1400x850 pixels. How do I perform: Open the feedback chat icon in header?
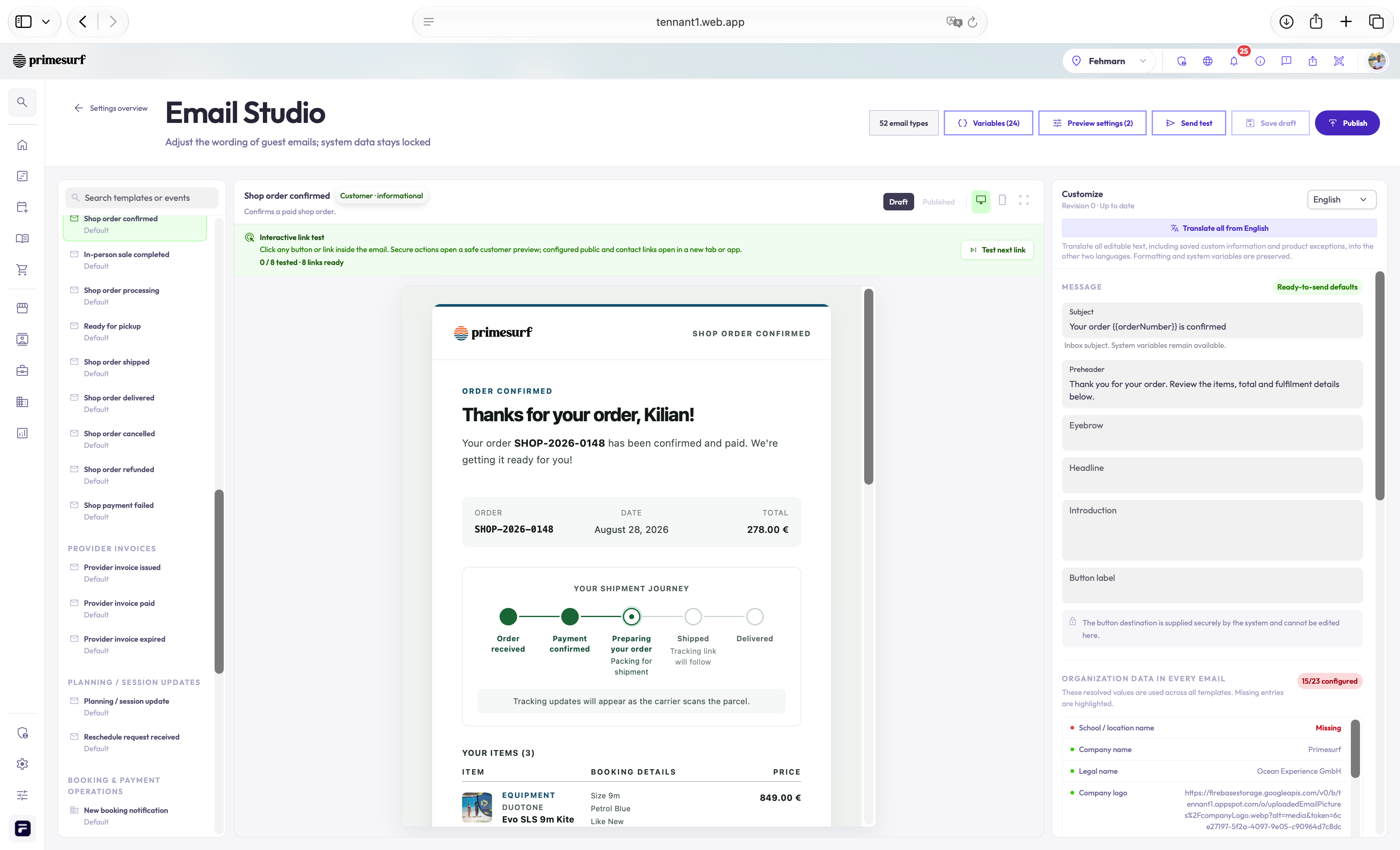(1286, 61)
